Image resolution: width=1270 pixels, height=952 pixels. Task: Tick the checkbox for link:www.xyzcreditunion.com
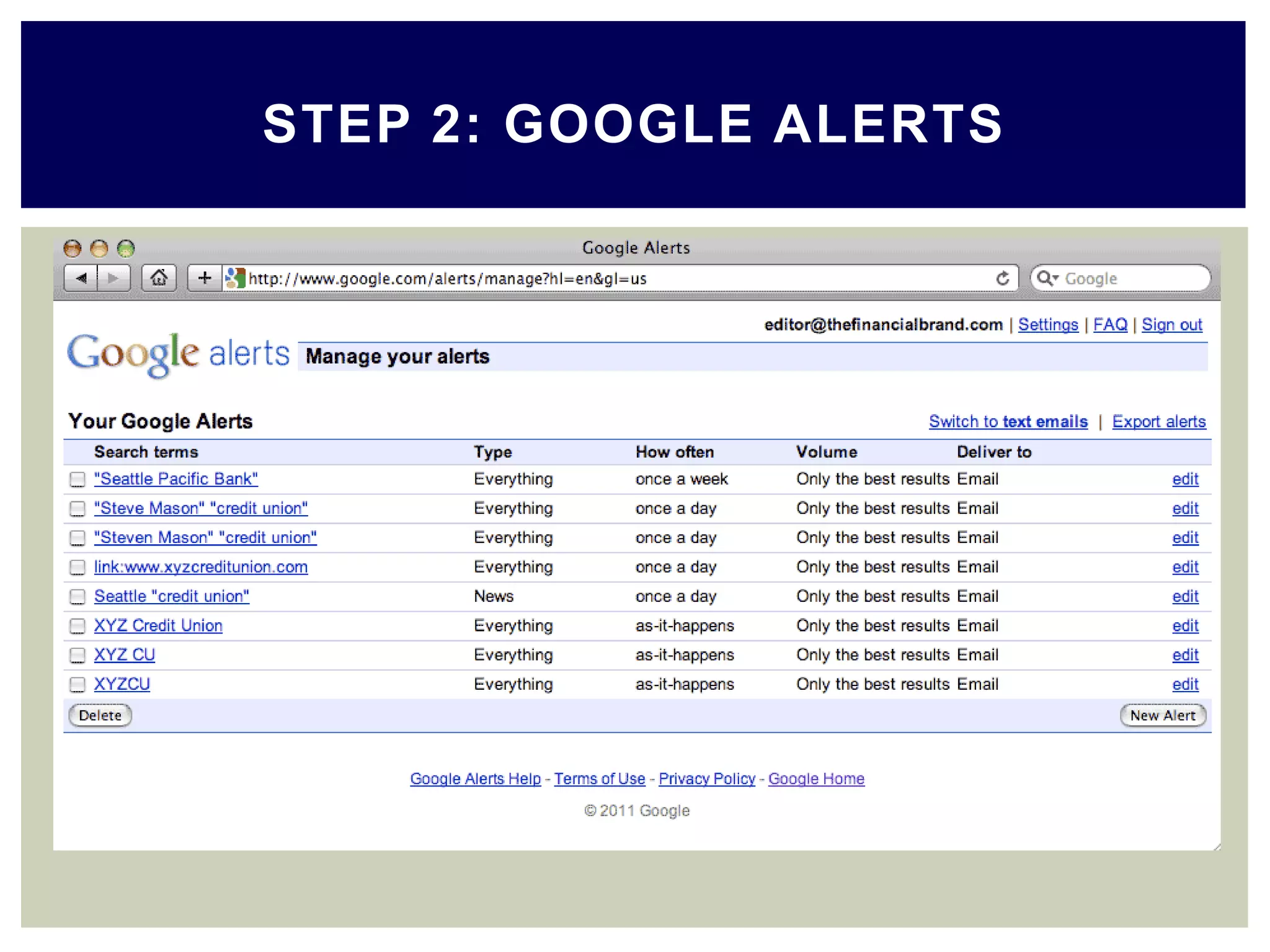[78, 567]
